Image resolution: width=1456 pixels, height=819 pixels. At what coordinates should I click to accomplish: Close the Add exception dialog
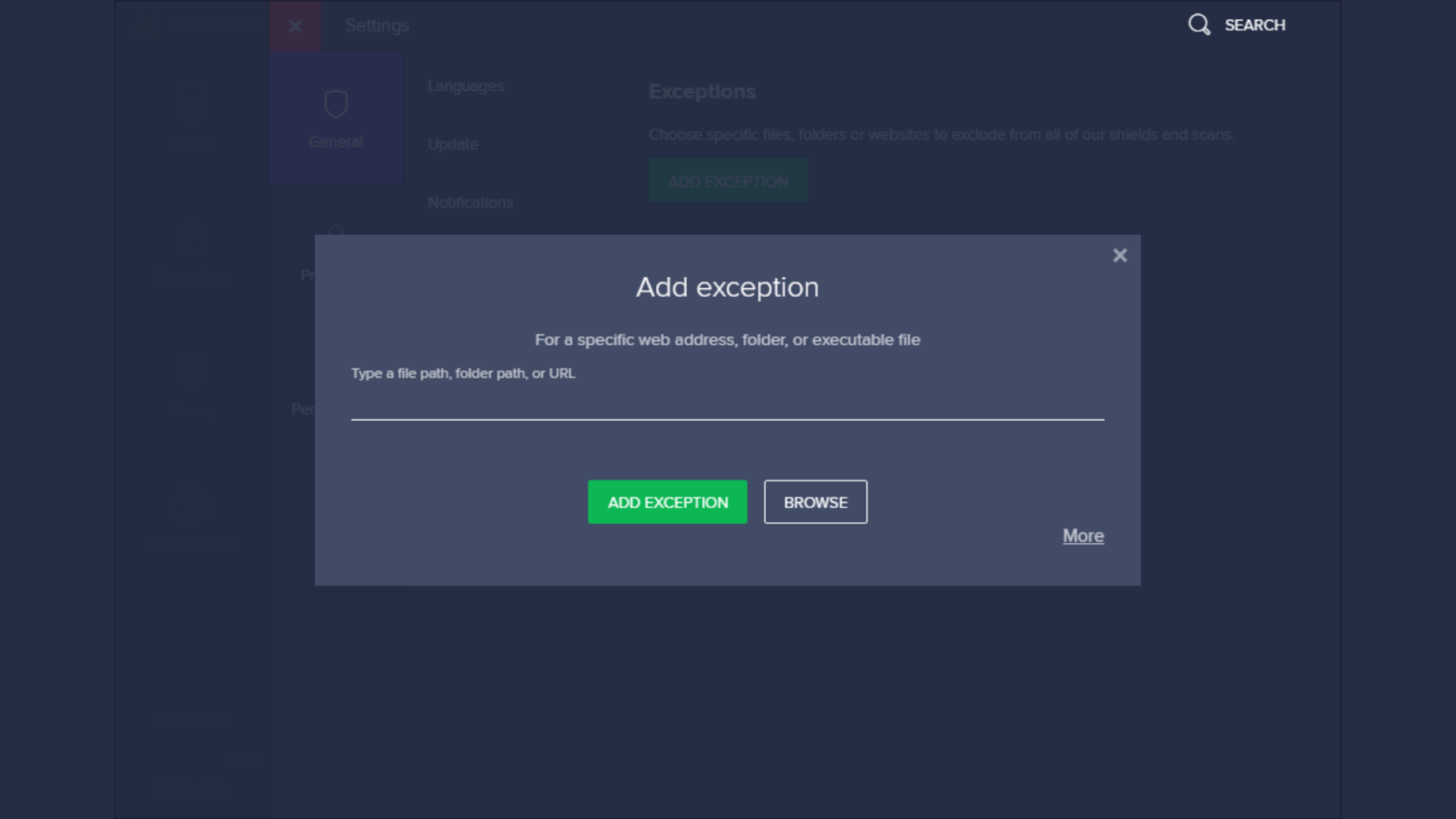tap(1119, 255)
